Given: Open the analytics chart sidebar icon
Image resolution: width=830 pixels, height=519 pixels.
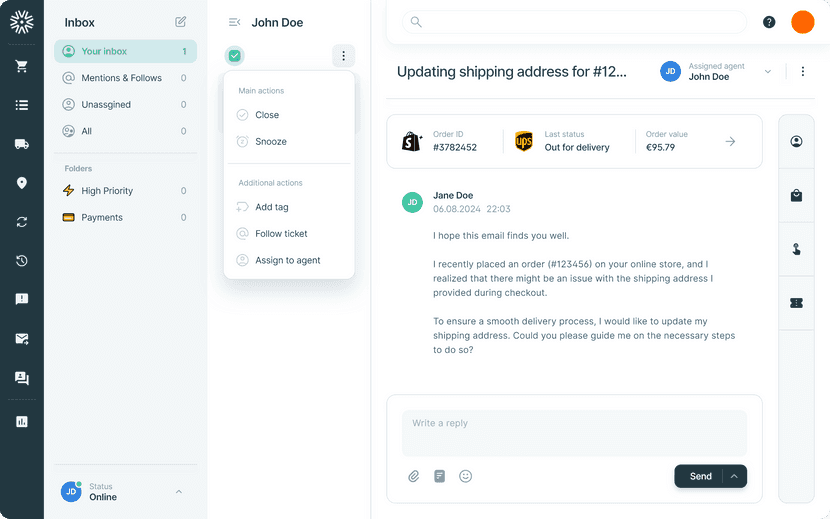Looking at the screenshot, I should [x=21, y=422].
